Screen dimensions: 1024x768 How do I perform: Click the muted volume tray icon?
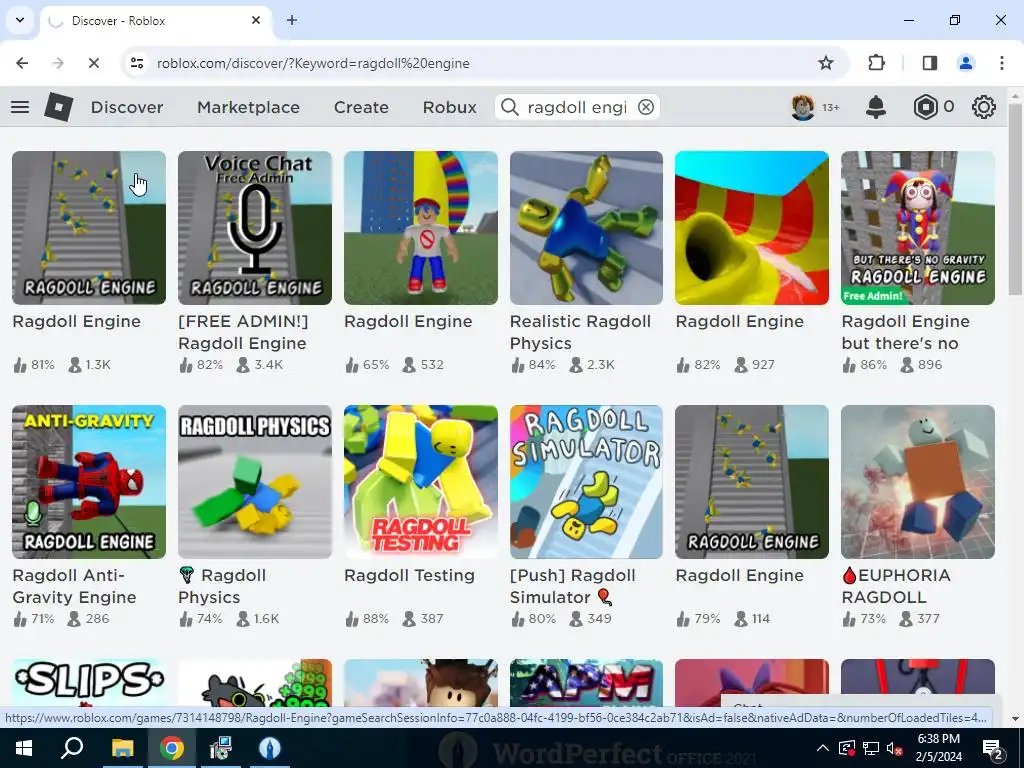coord(895,748)
